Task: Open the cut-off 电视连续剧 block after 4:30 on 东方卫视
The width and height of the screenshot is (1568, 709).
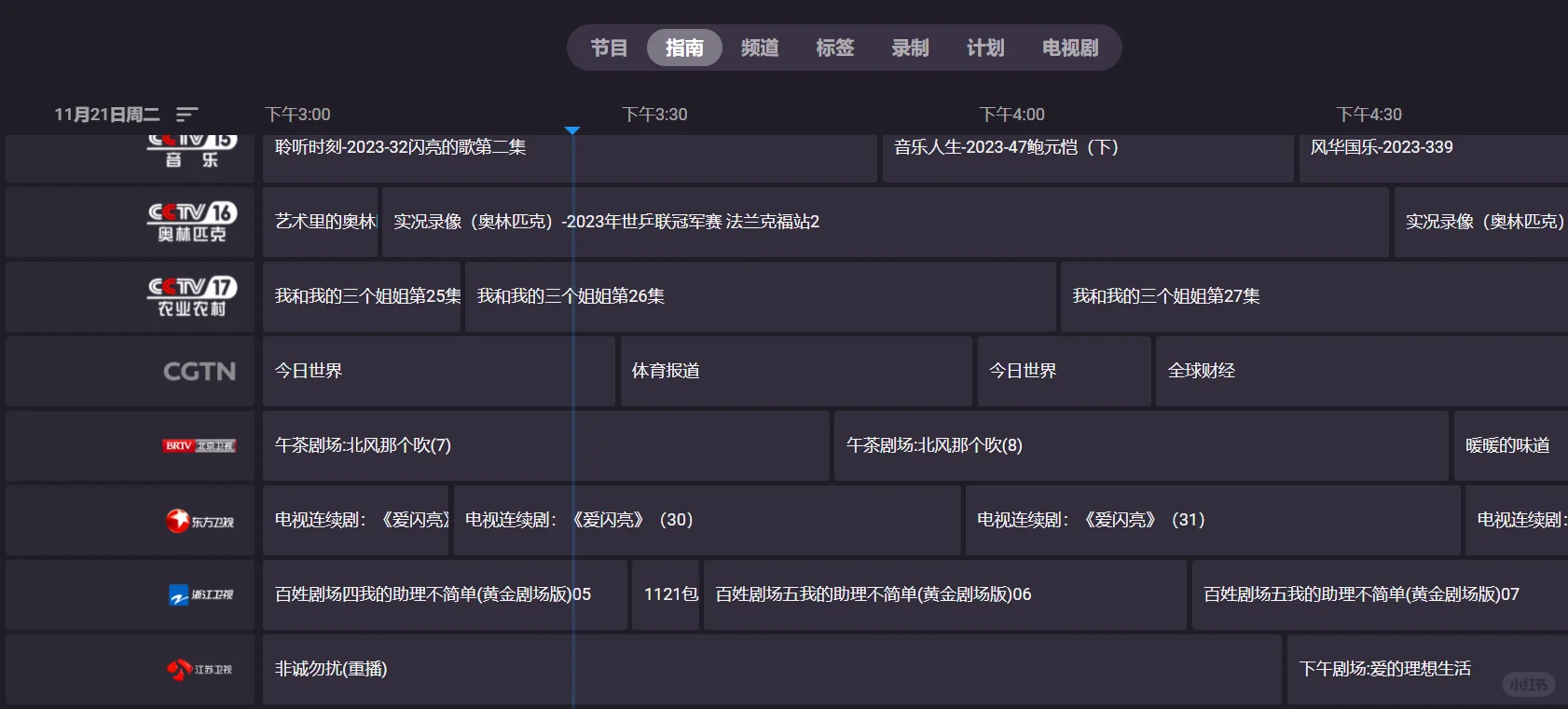Action: pos(1517,520)
